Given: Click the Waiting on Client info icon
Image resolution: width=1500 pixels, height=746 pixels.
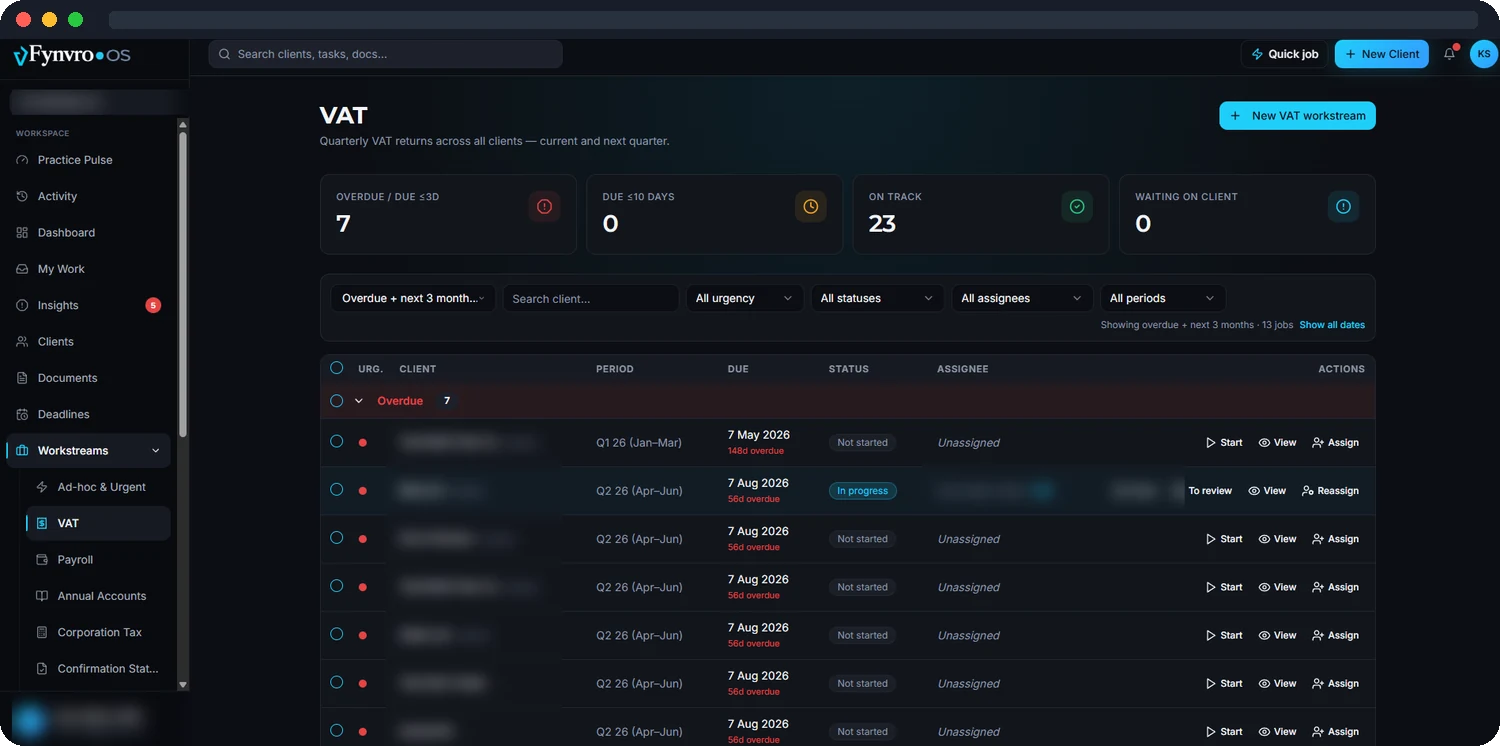Looking at the screenshot, I should pos(1343,206).
